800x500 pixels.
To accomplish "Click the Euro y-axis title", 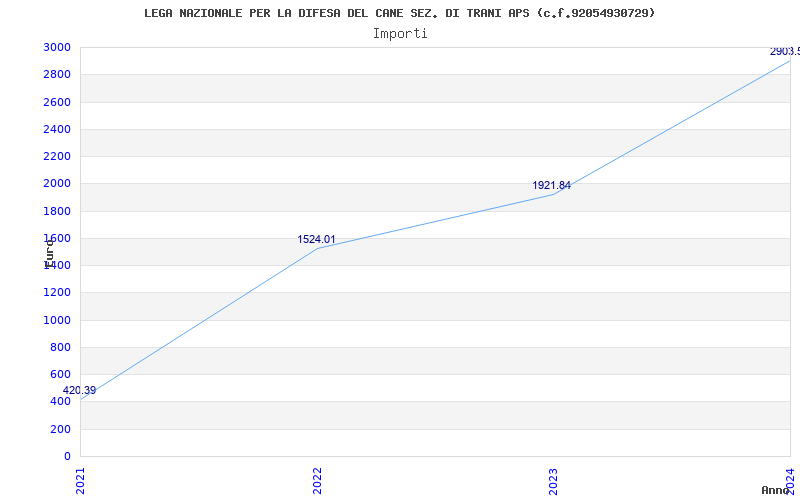I will [x=49, y=254].
